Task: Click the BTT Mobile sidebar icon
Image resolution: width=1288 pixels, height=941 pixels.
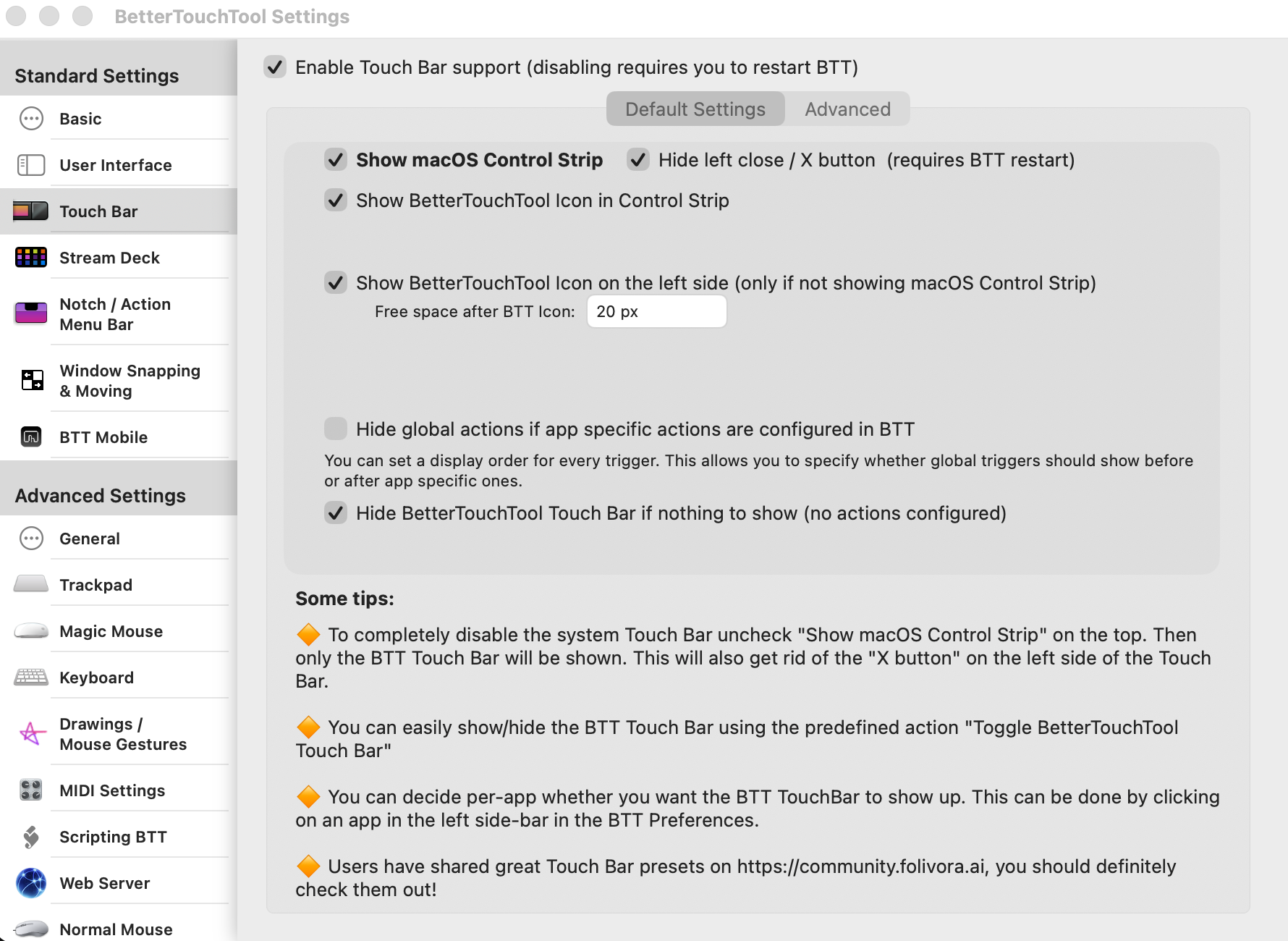Action: (x=31, y=436)
